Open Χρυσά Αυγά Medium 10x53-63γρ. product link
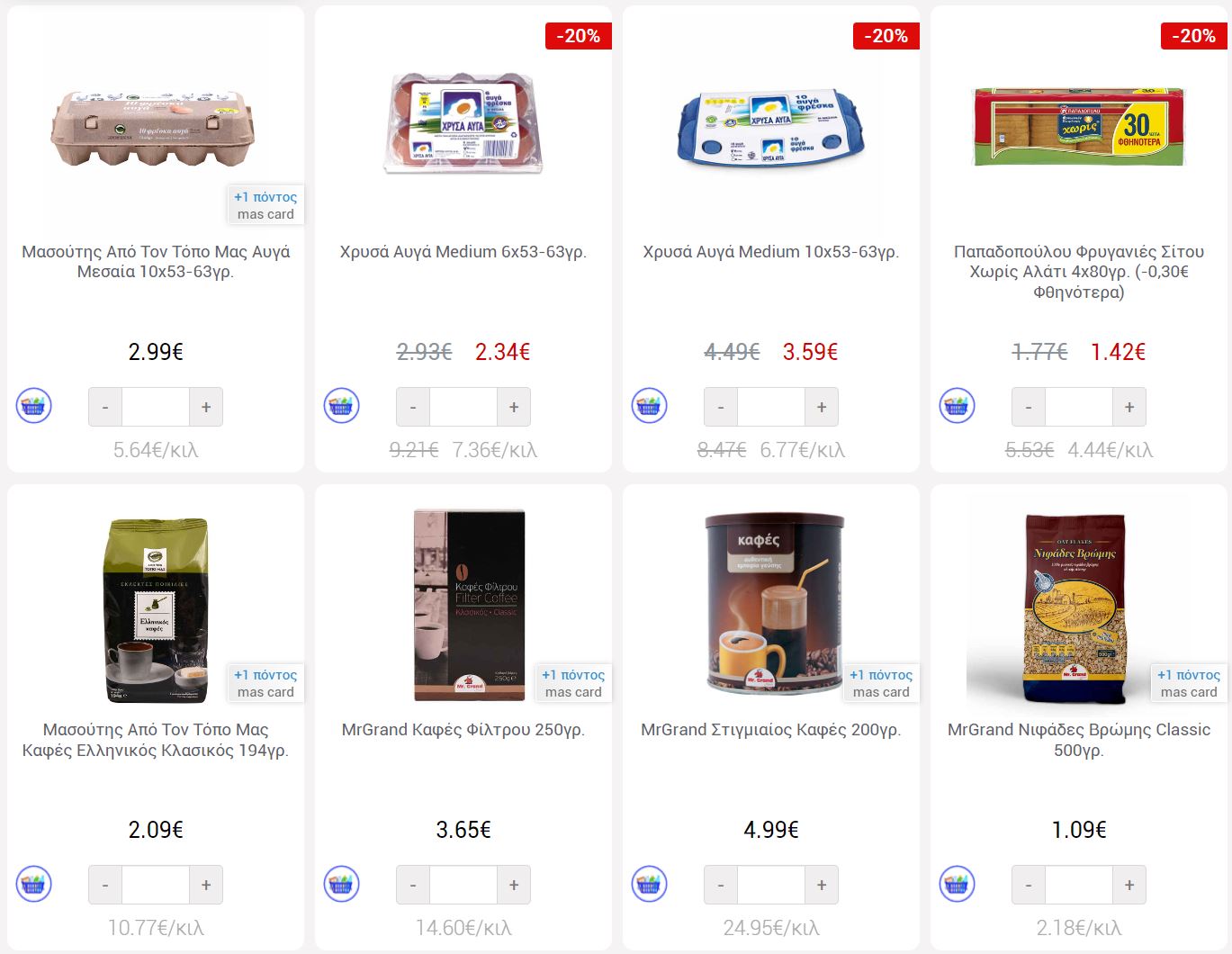This screenshot has width=1232, height=954. click(x=771, y=252)
